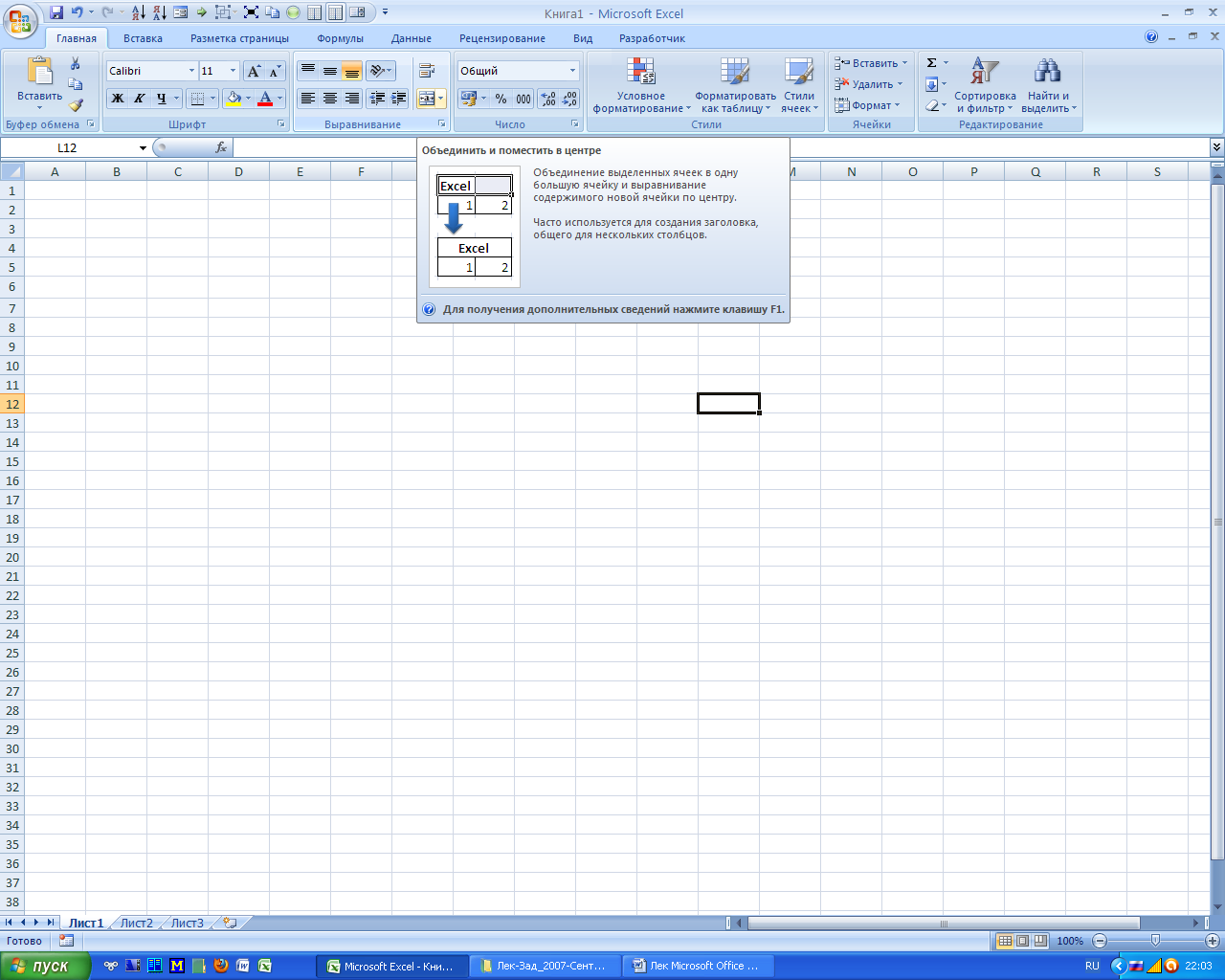1225x980 pixels.
Task: Decrease cell indent
Action: pos(377,98)
